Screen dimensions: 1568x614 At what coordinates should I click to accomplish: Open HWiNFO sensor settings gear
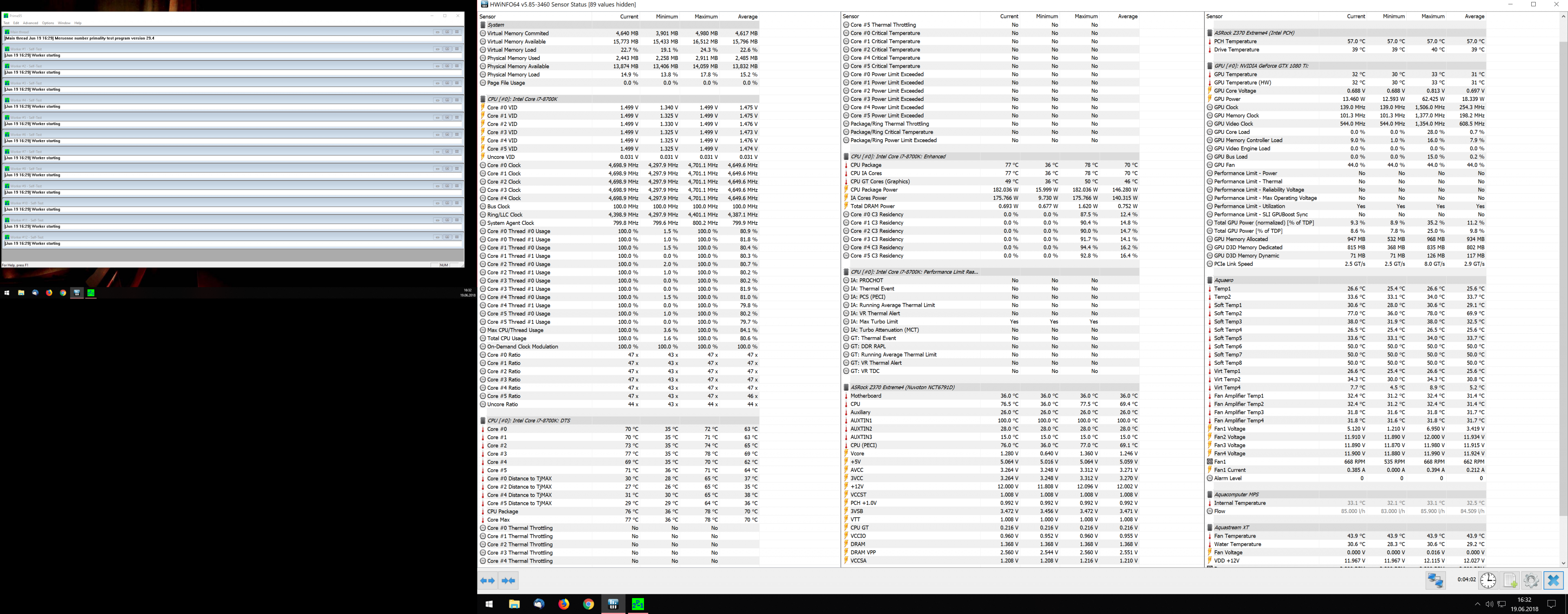1531,580
